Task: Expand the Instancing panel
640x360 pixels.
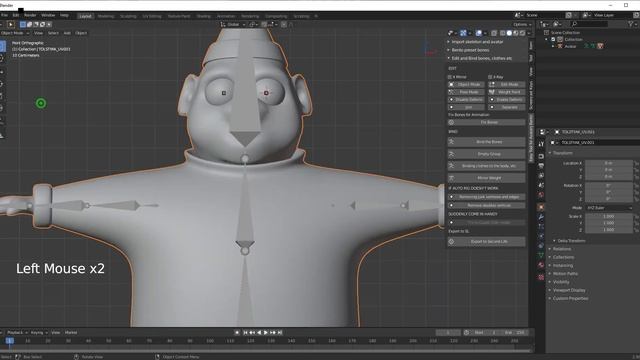Action: point(562,265)
